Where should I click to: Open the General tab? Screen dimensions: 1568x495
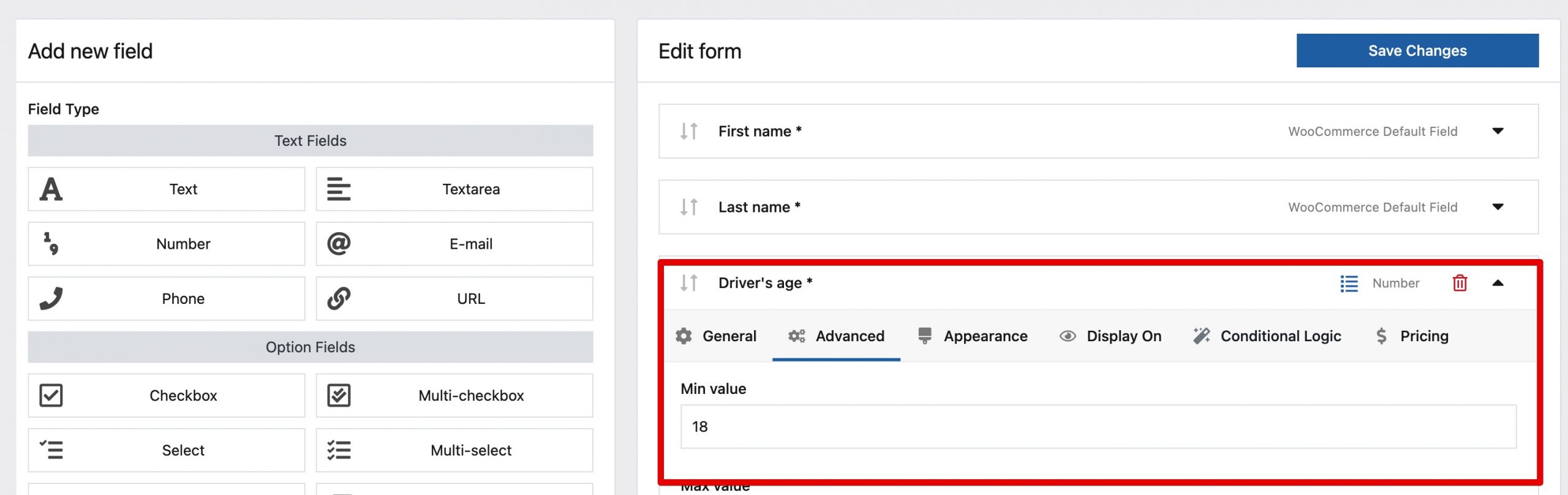coord(716,336)
